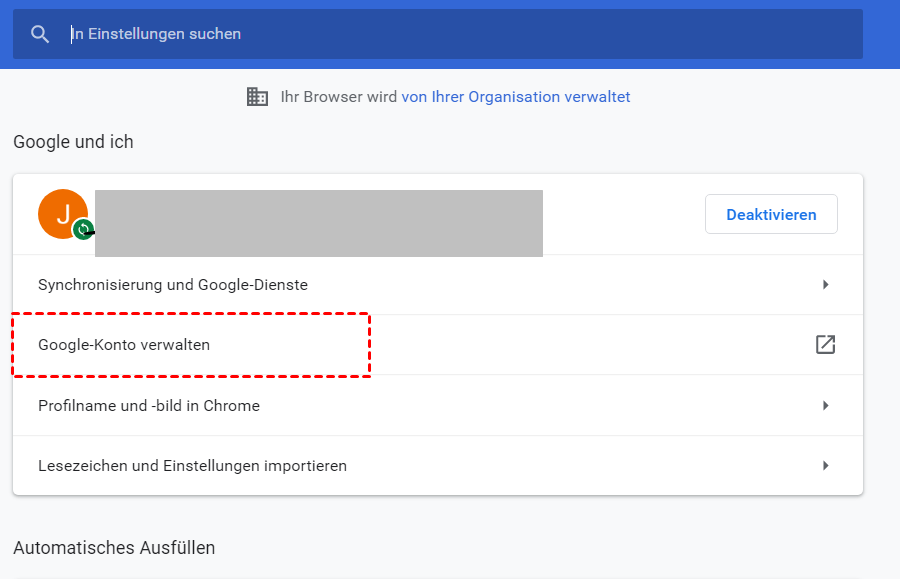
Task: Open Synchronisierung und Google-Dienste entry
Action: [173, 285]
